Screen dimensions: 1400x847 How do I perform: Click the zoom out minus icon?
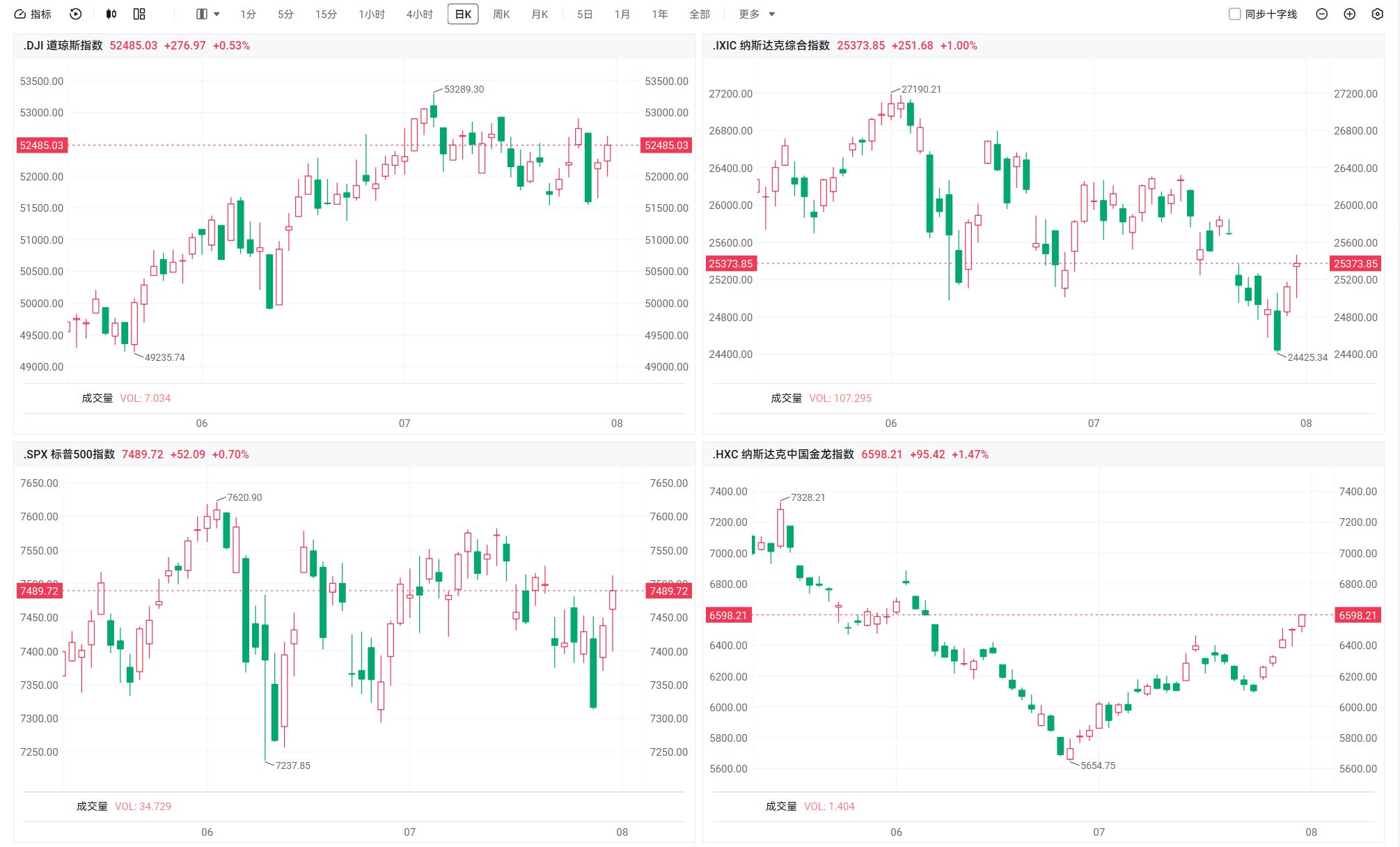1321,14
